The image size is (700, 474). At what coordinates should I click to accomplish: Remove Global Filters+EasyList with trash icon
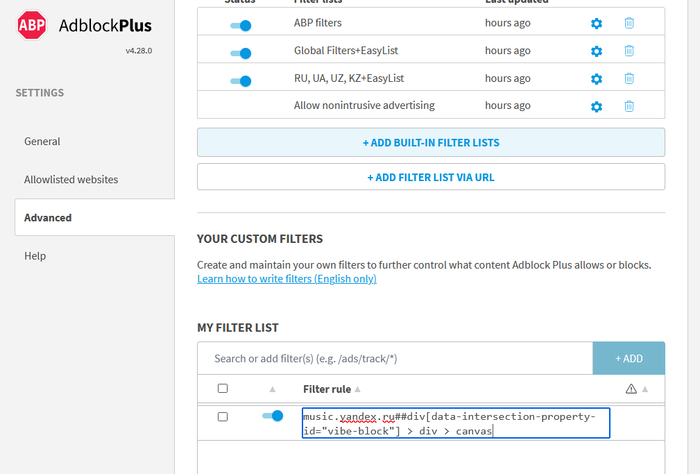tap(629, 51)
